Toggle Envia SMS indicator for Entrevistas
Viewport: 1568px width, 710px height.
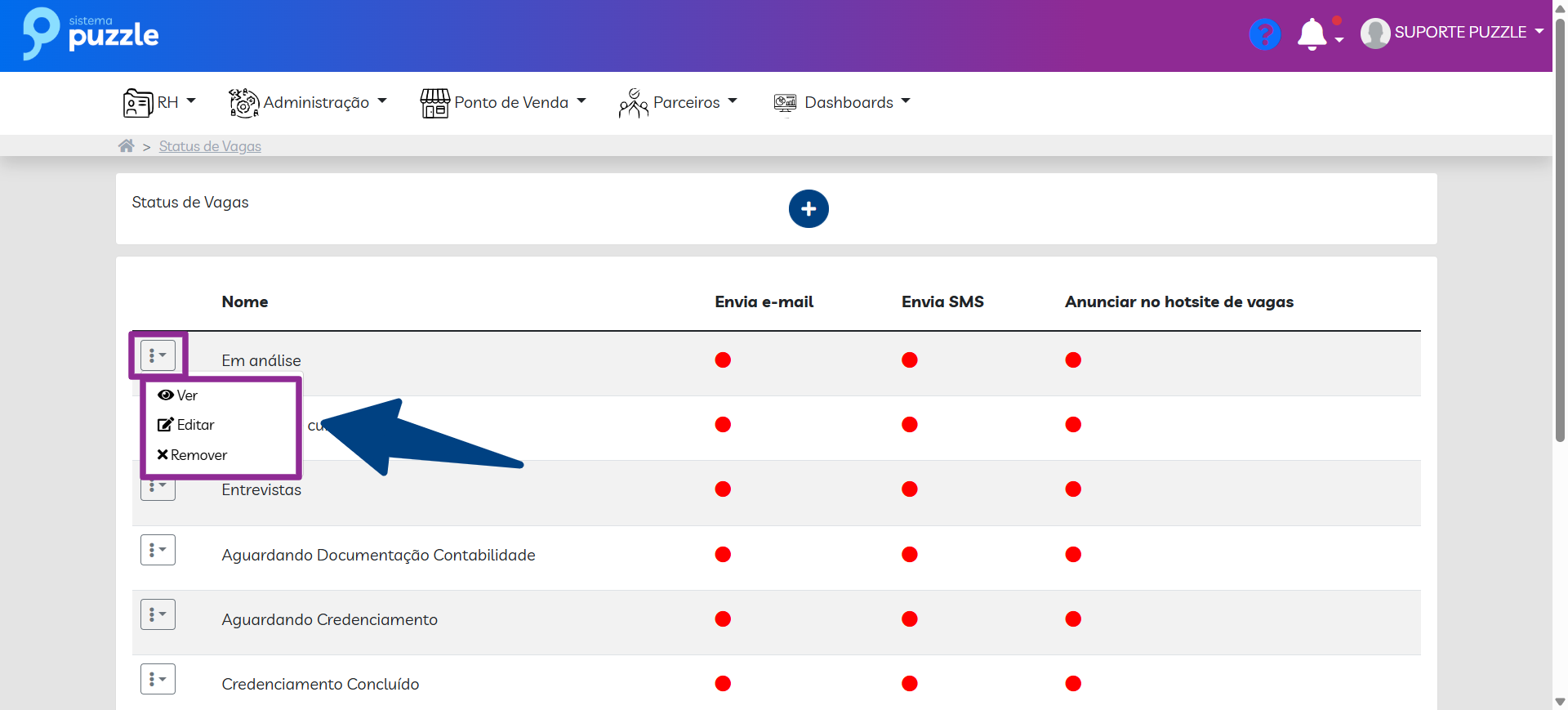coord(910,489)
